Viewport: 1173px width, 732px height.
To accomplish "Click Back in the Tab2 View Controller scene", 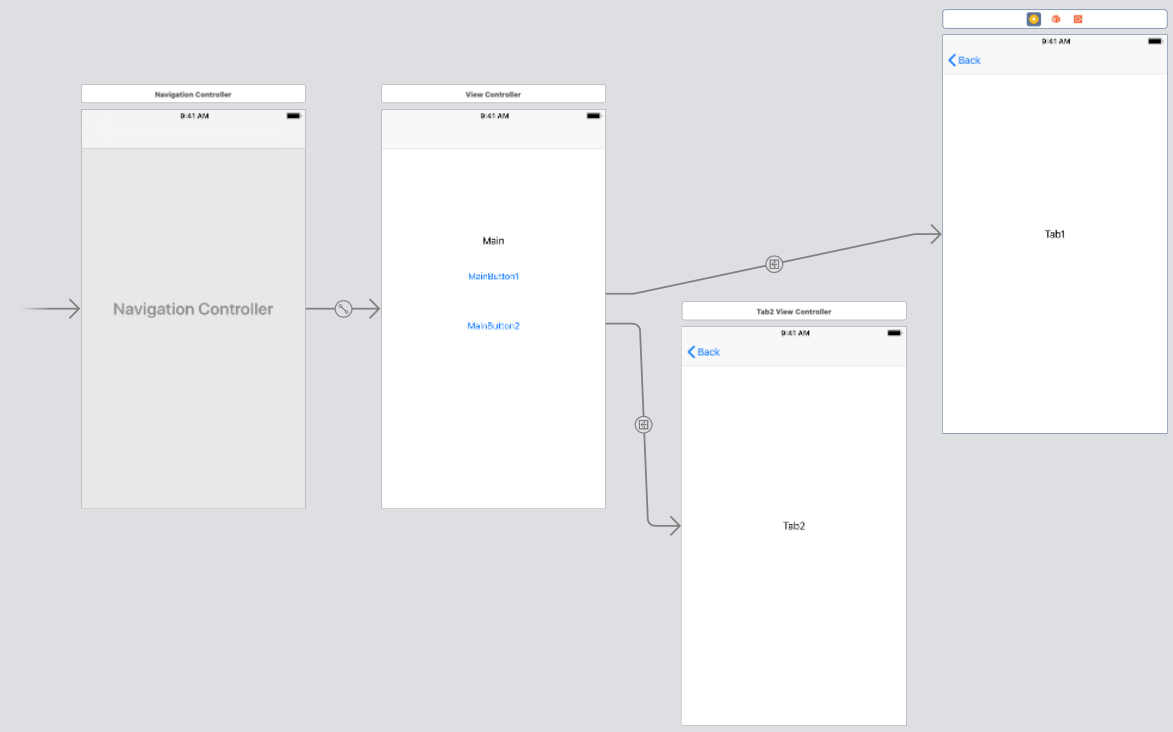I will (703, 352).
